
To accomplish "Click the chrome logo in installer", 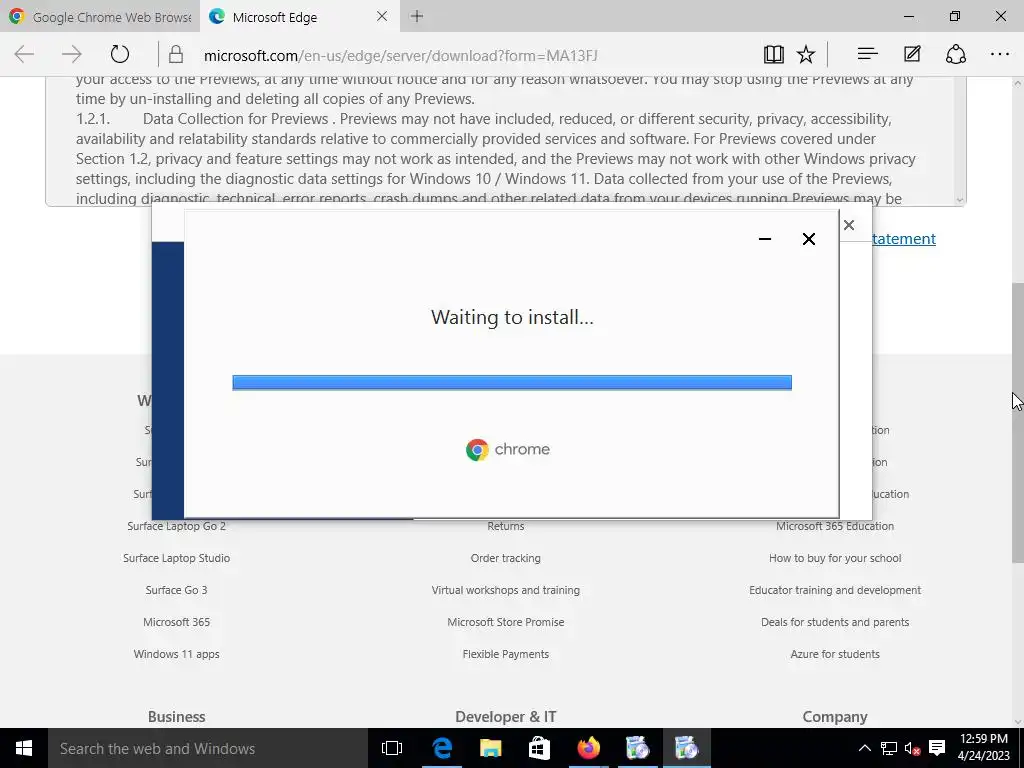I will pyautogui.click(x=508, y=449).
